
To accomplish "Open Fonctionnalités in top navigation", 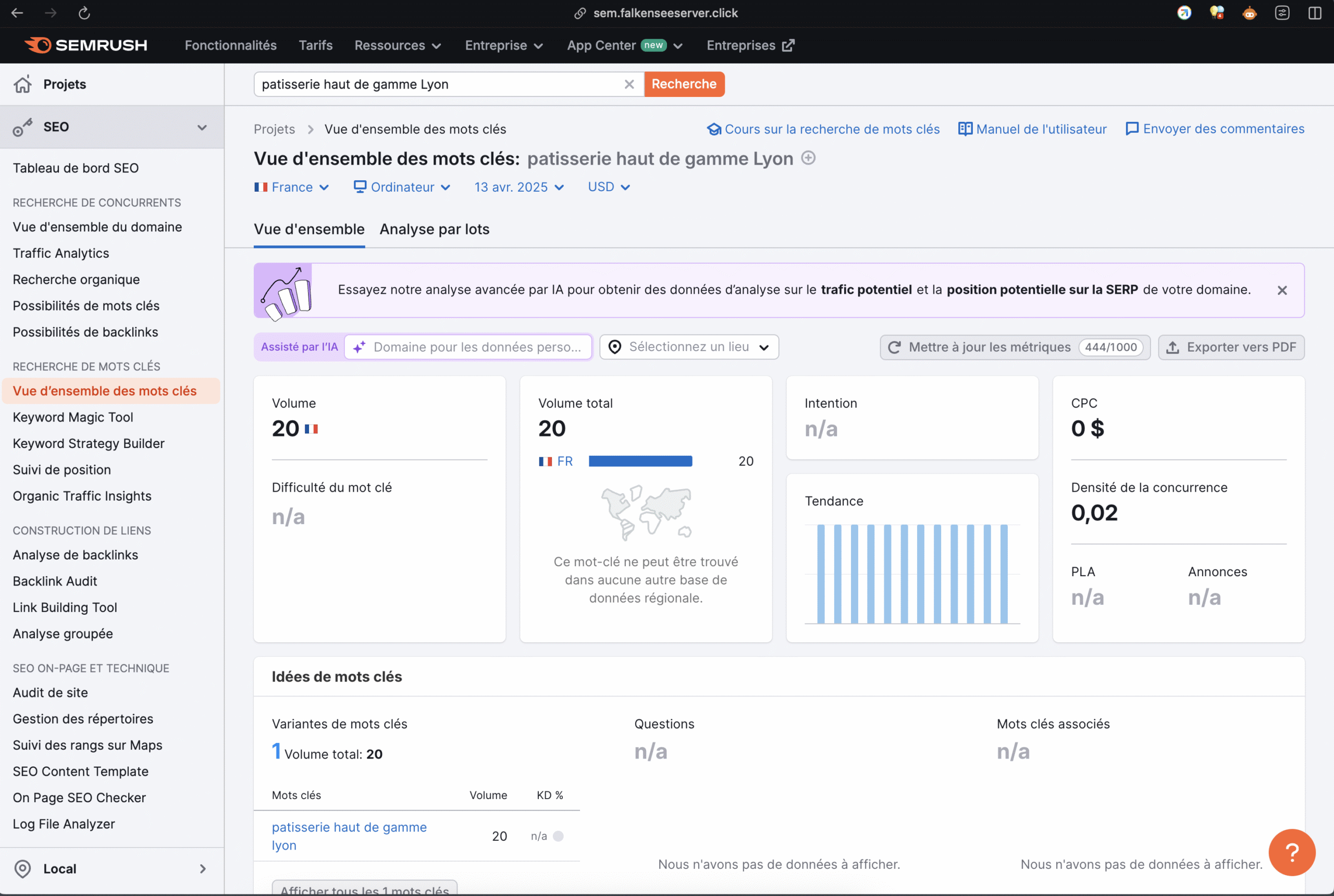I will click(x=230, y=45).
